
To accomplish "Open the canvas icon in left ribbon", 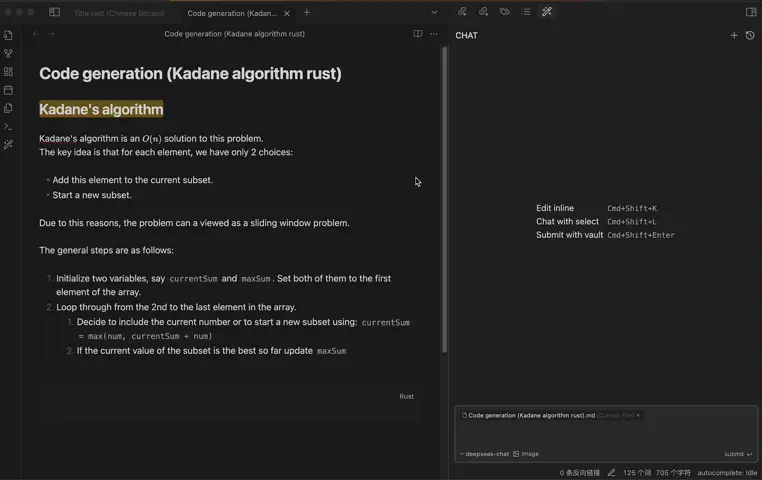I will coord(8,72).
